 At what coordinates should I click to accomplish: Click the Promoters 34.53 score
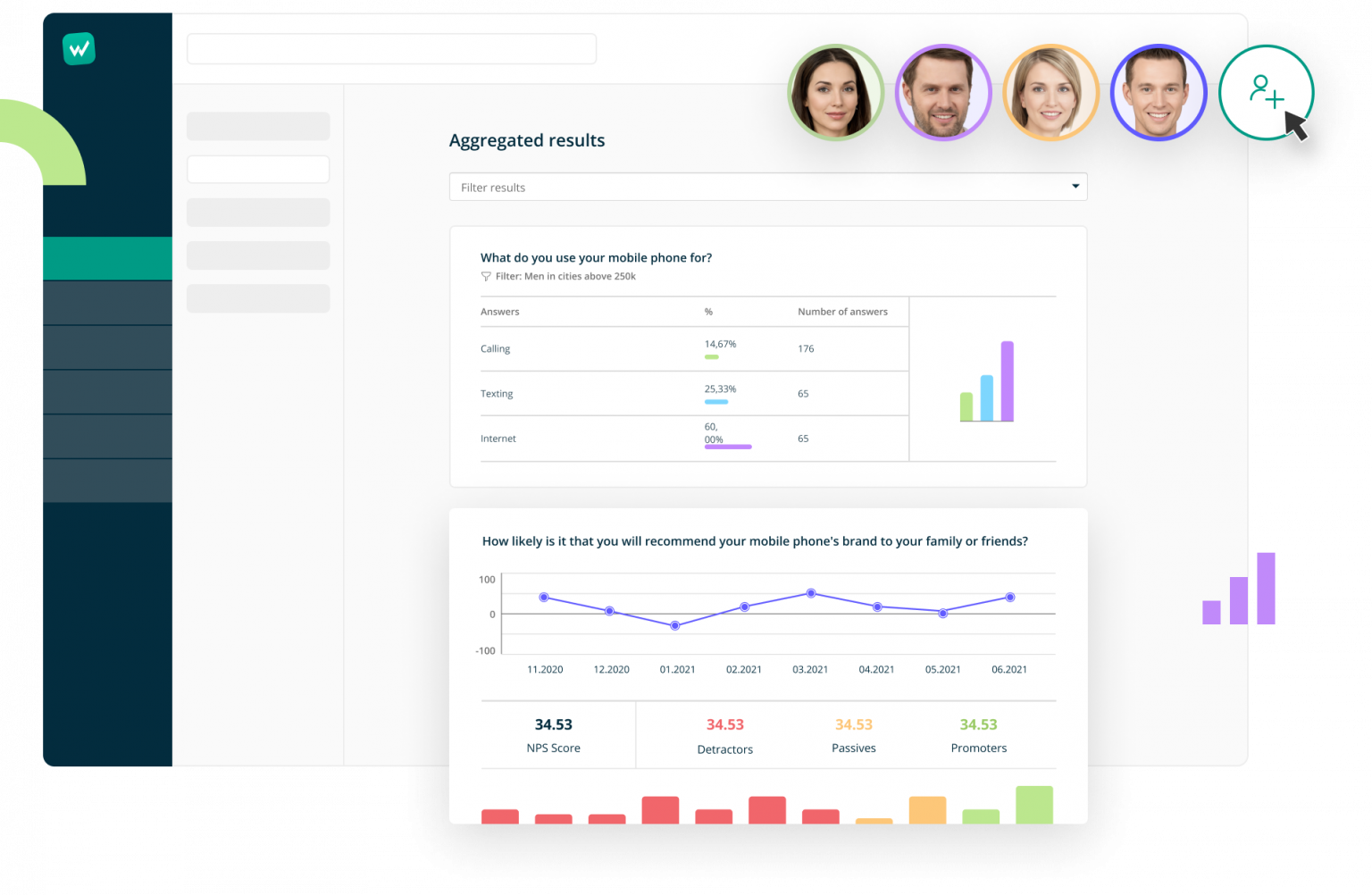[x=978, y=724]
